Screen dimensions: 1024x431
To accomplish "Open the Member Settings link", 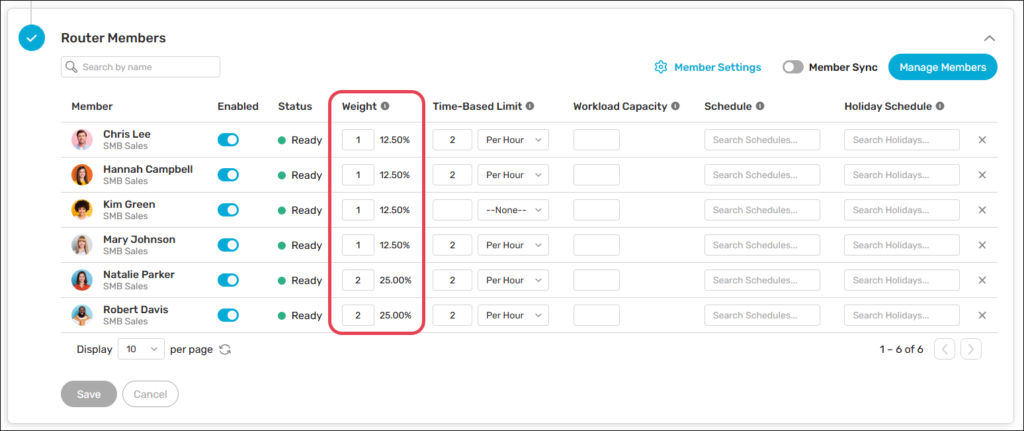I will pos(717,67).
